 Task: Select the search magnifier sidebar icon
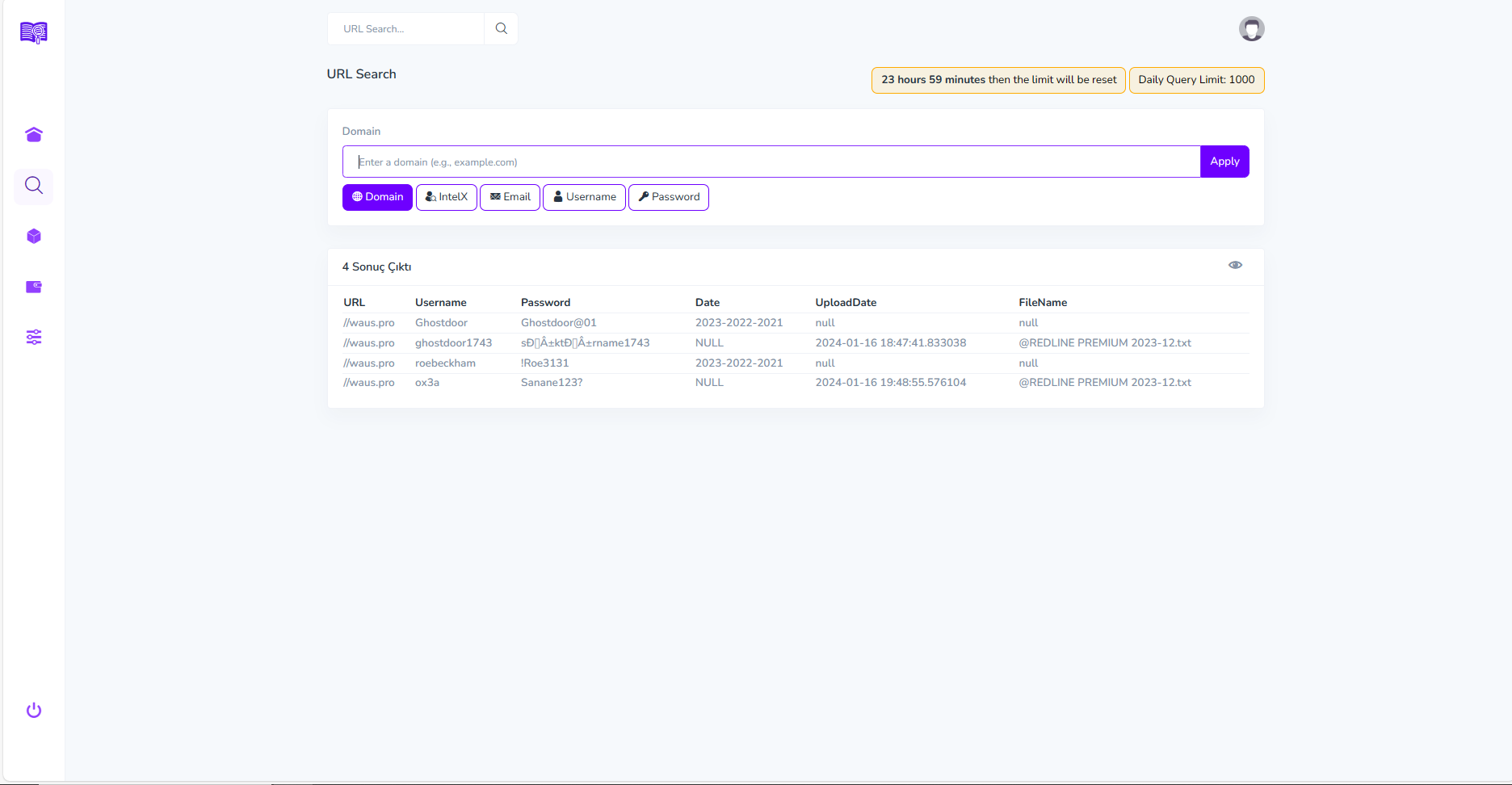34,186
